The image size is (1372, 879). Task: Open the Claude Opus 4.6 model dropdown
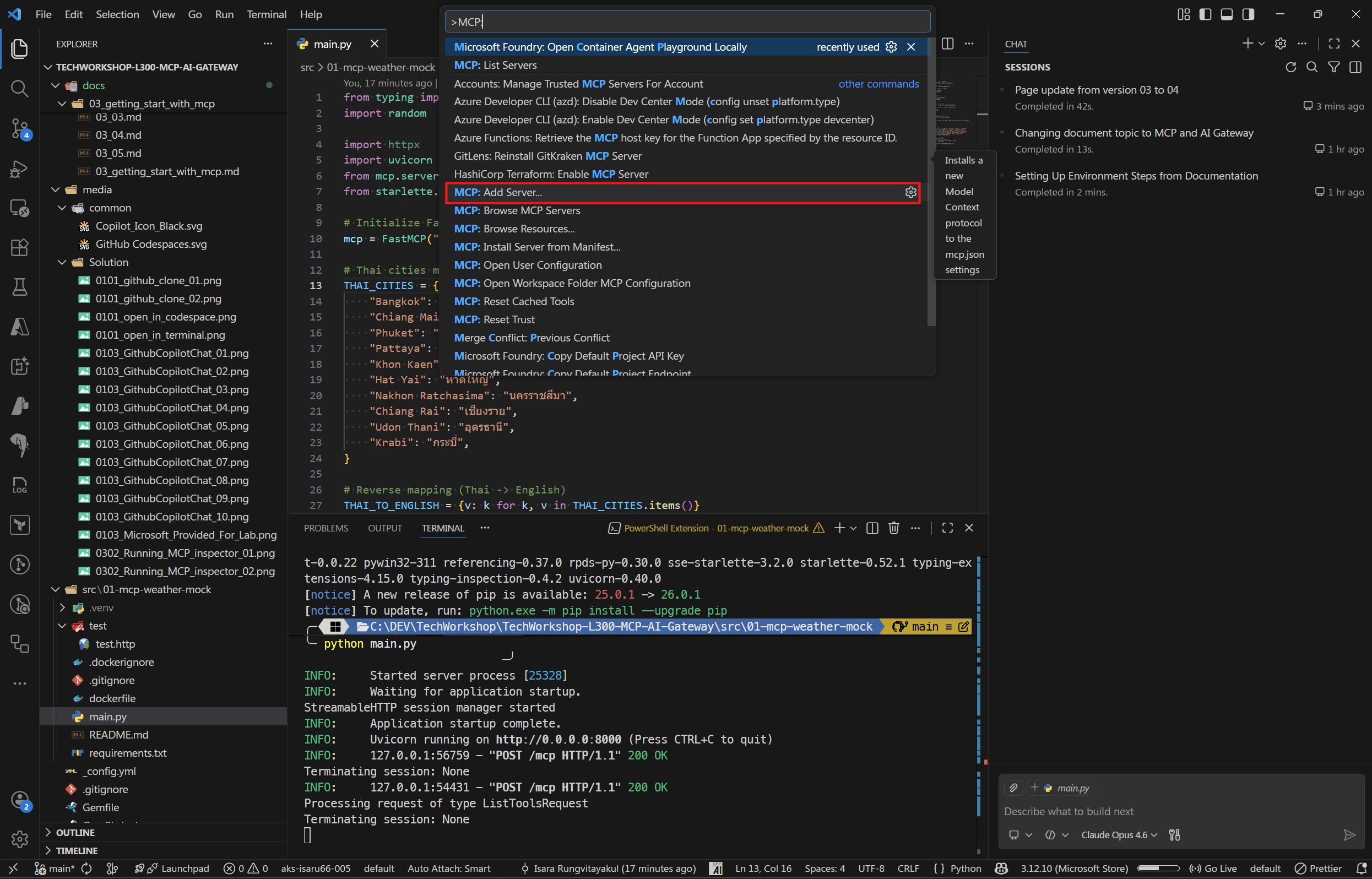tap(1119, 834)
